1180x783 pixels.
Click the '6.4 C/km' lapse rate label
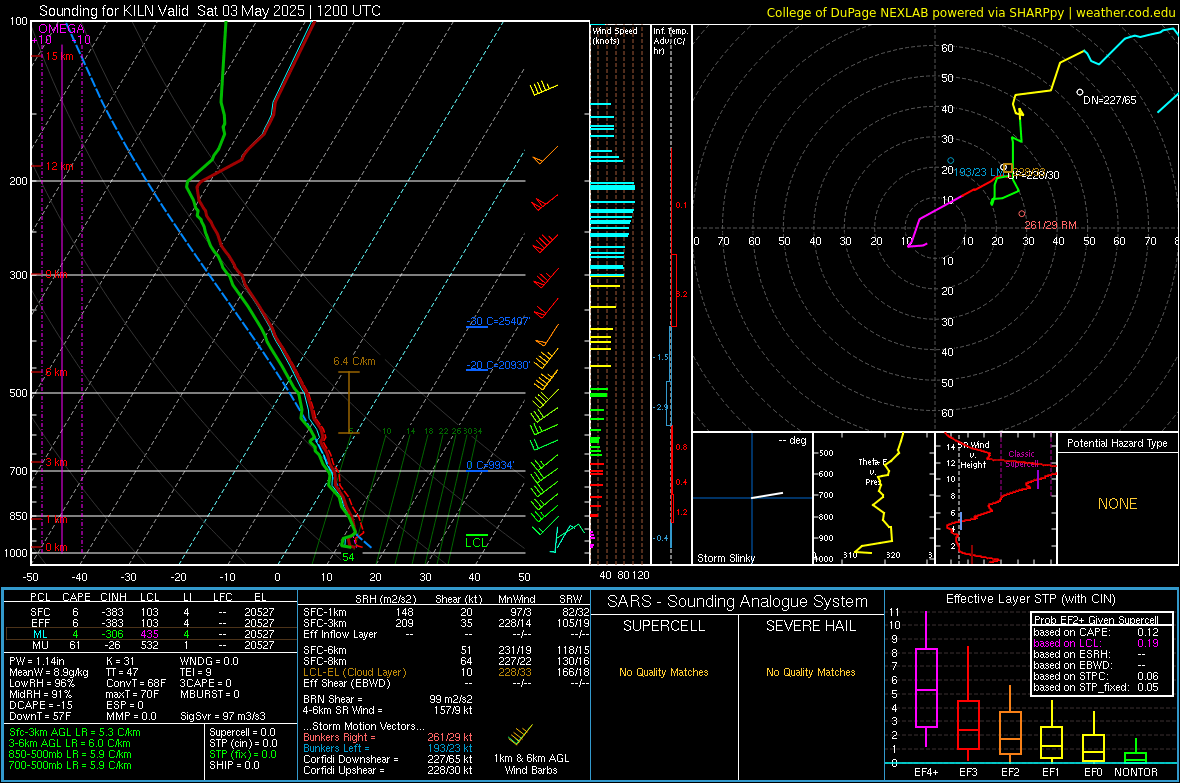coord(354,361)
